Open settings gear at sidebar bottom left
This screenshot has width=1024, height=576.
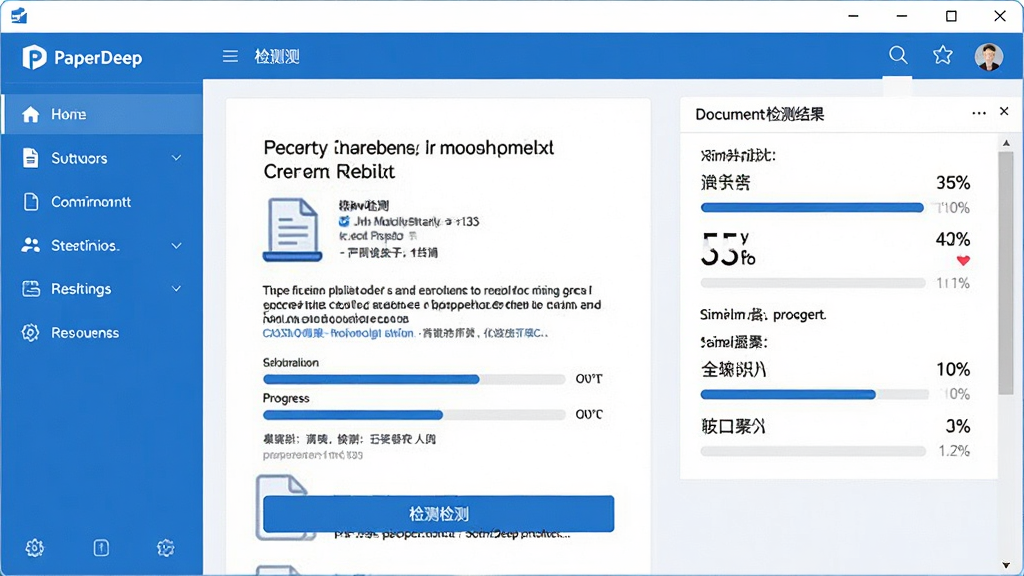[x=35, y=547]
